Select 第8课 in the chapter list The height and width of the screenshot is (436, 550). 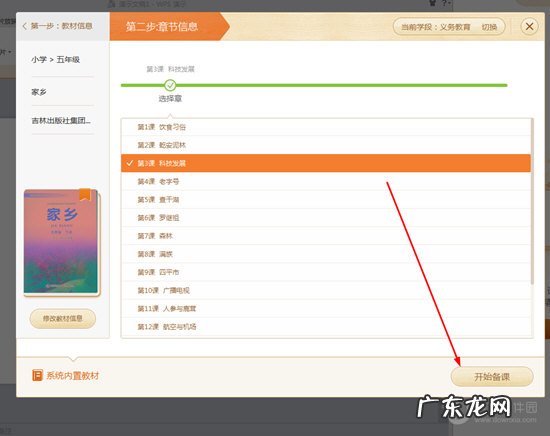pos(326,254)
